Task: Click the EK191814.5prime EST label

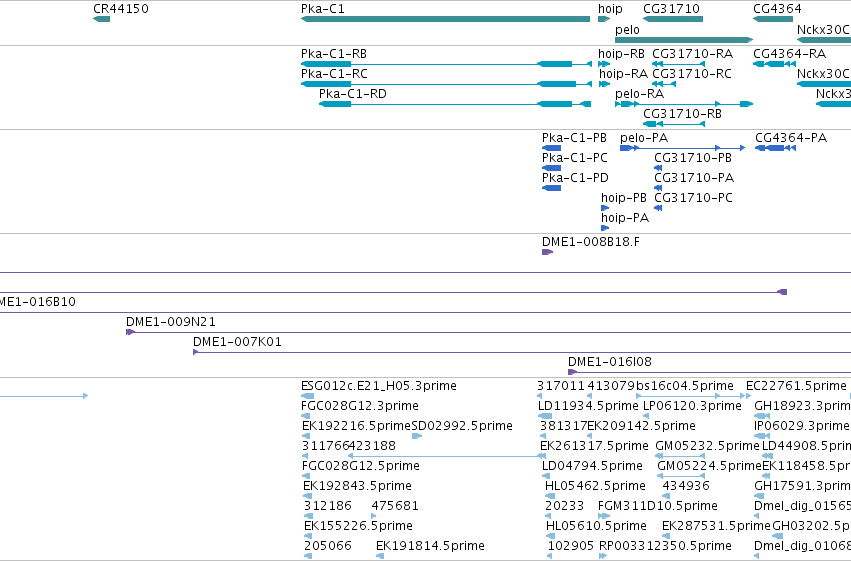Action: pos(430,546)
